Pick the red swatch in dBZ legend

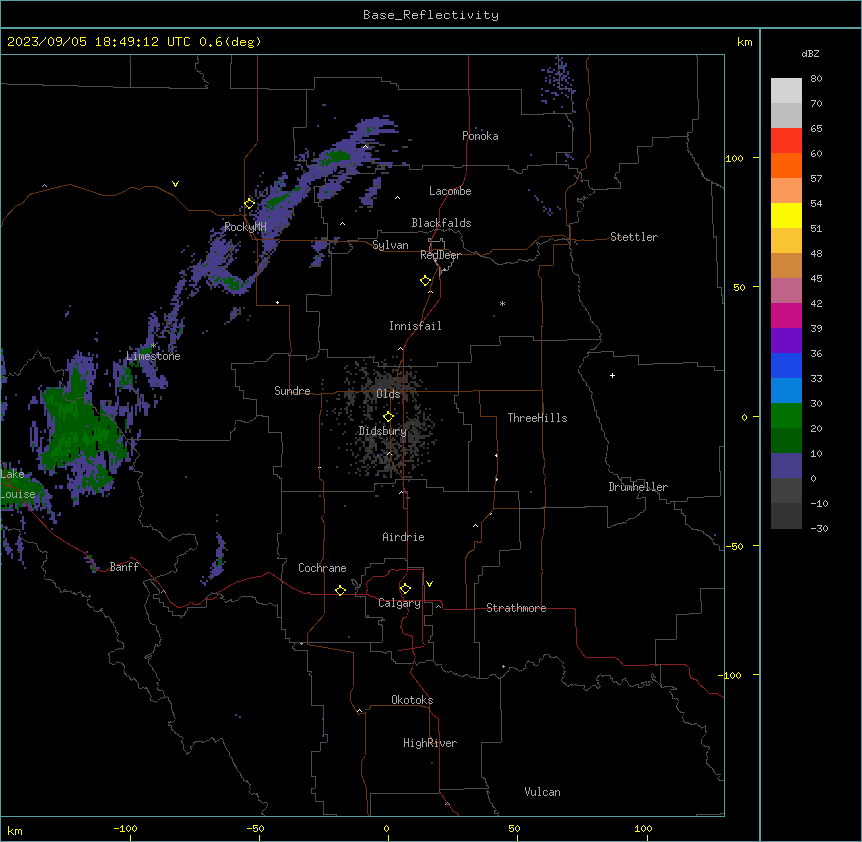(x=786, y=141)
